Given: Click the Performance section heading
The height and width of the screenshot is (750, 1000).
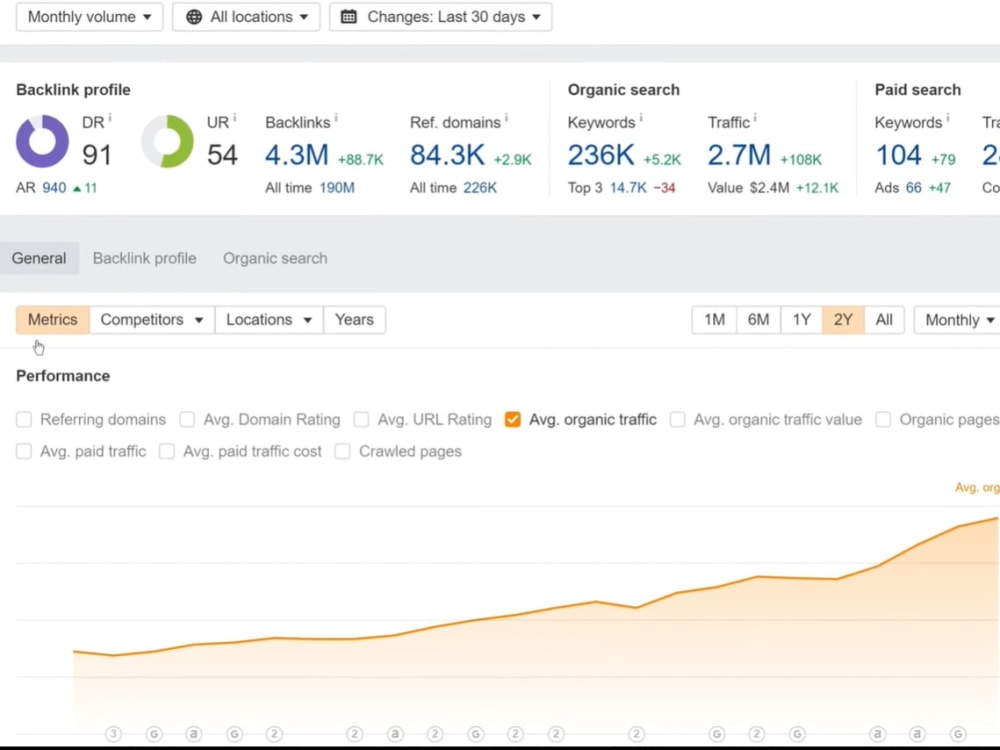Looking at the screenshot, I should click(x=63, y=376).
